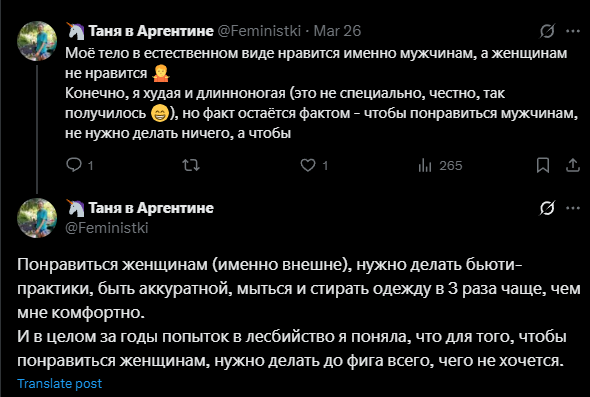Image resolution: width=590 pixels, height=397 pixels.
Task: Click the like count number 1
Action: (325, 166)
